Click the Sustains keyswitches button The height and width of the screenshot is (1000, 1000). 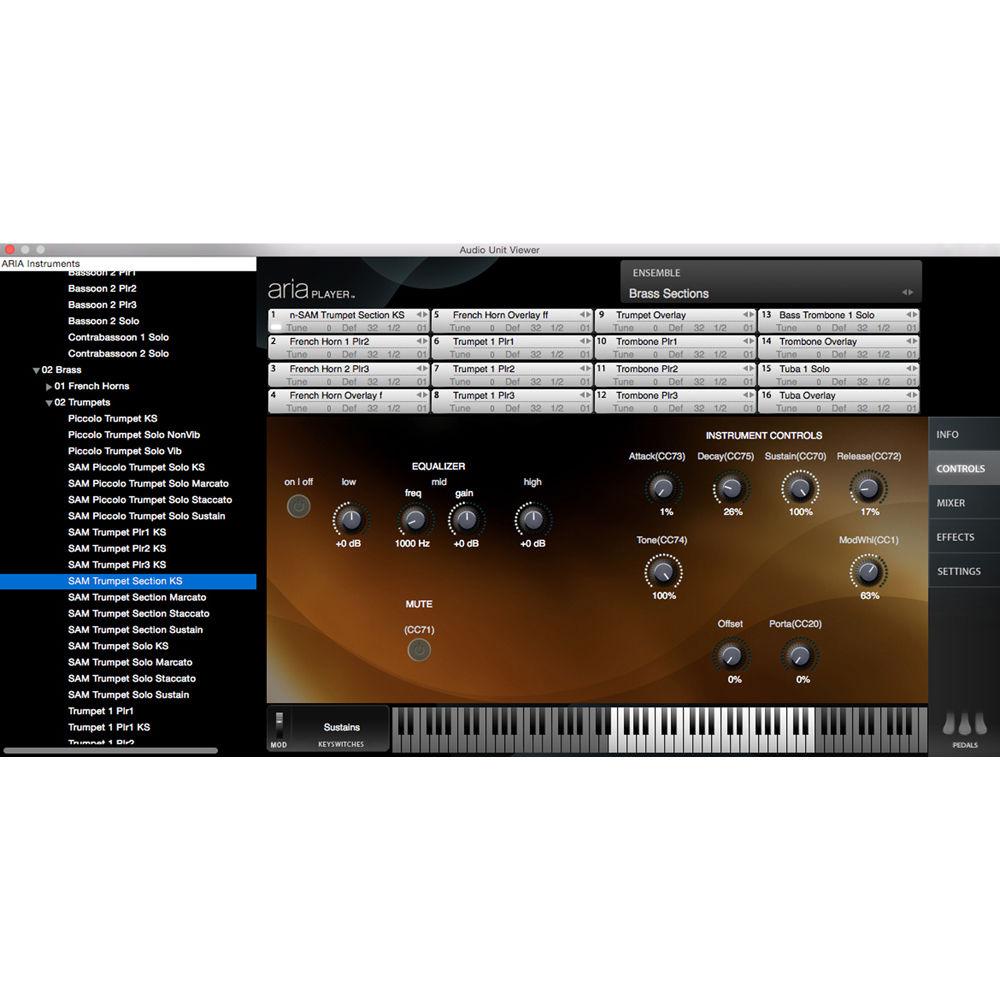coord(341,727)
